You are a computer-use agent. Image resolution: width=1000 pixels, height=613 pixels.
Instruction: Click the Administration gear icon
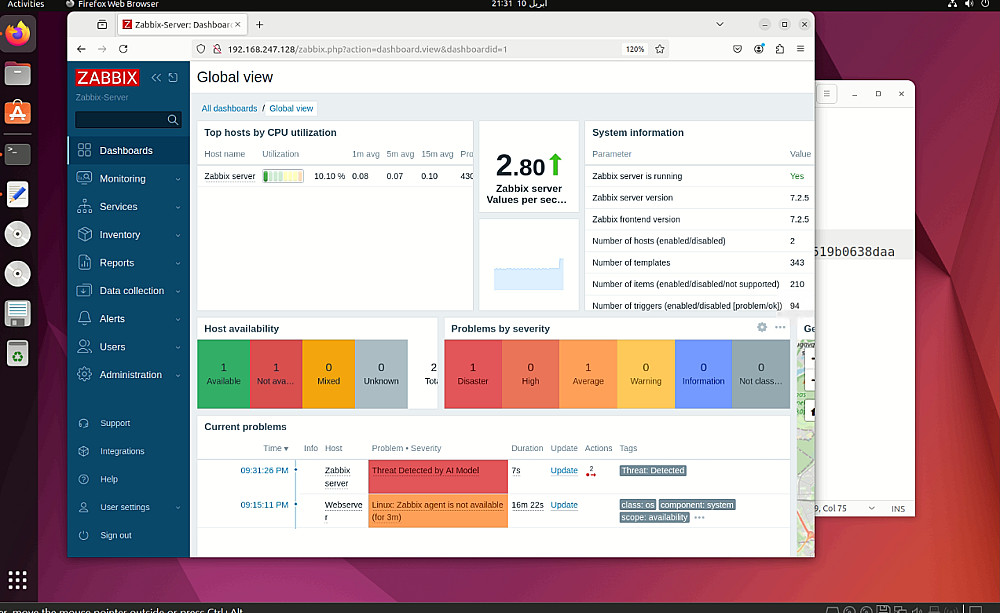pyautogui.click(x=84, y=374)
